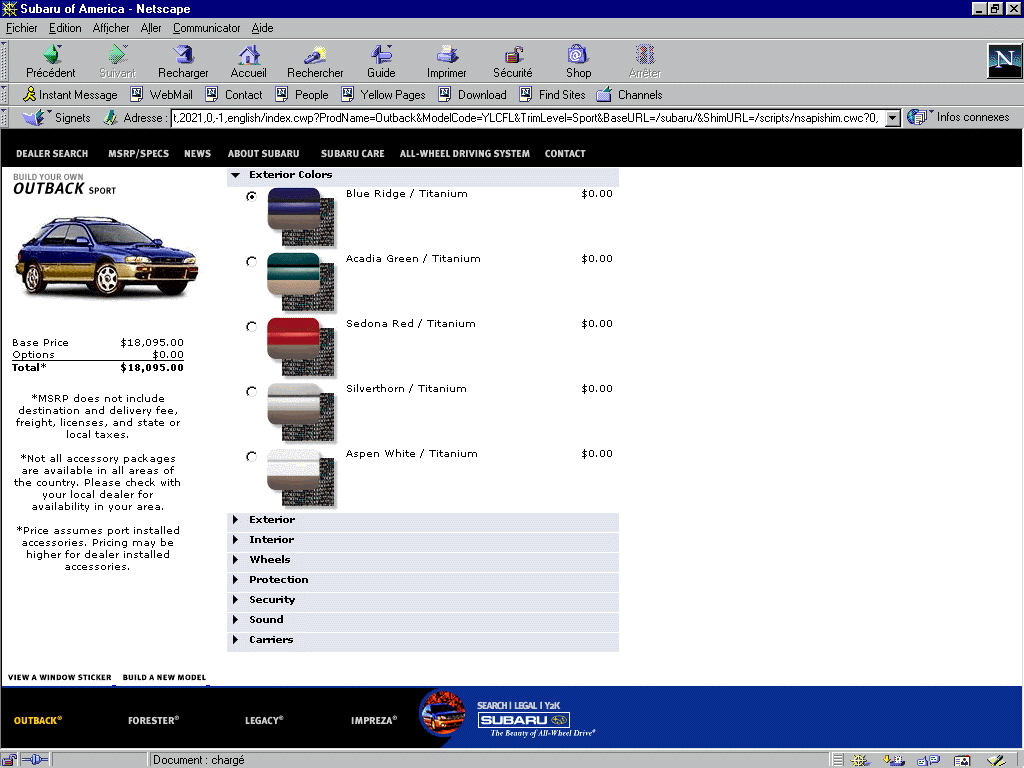Click the Adresse URL input field

528,118
